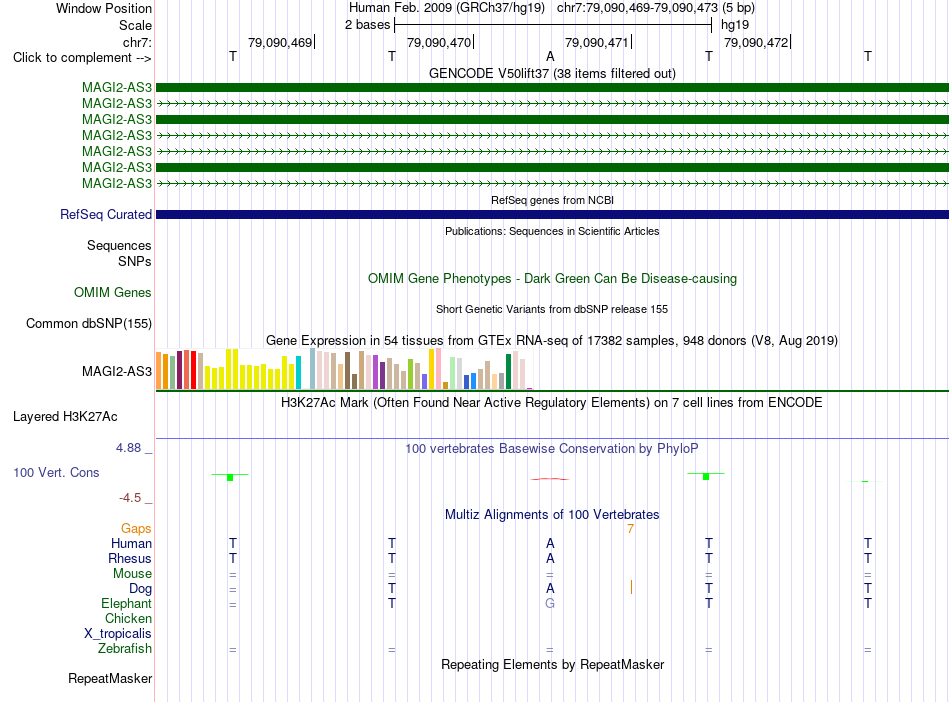Viewport: 950px width, 702px height.
Task: Open the H3K27Ac Mark track title
Action: [x=552, y=403]
